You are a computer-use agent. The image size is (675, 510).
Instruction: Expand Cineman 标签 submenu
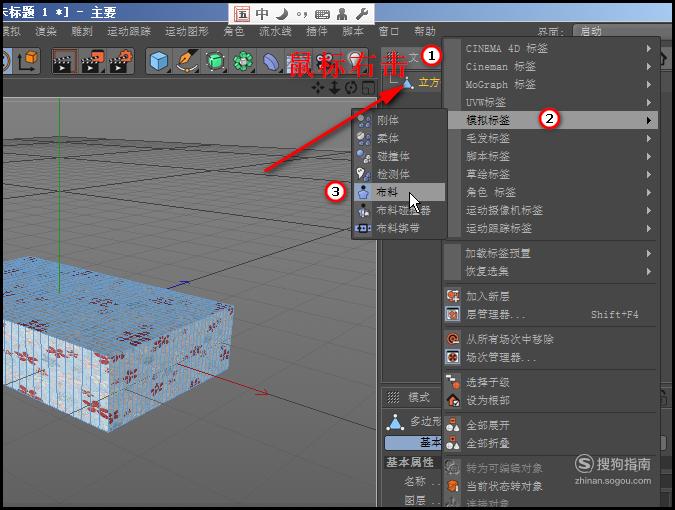(x=551, y=67)
